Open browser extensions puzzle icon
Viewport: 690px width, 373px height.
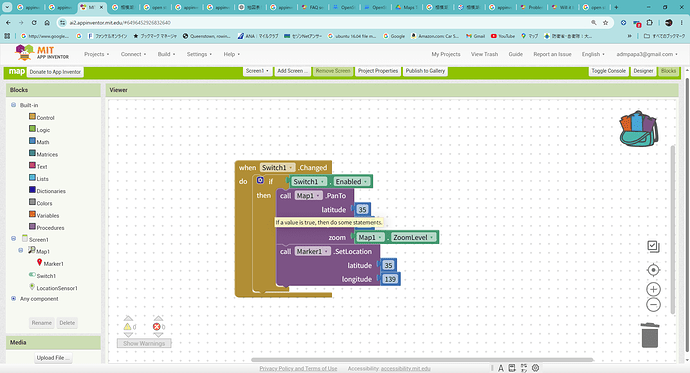pos(650,22)
